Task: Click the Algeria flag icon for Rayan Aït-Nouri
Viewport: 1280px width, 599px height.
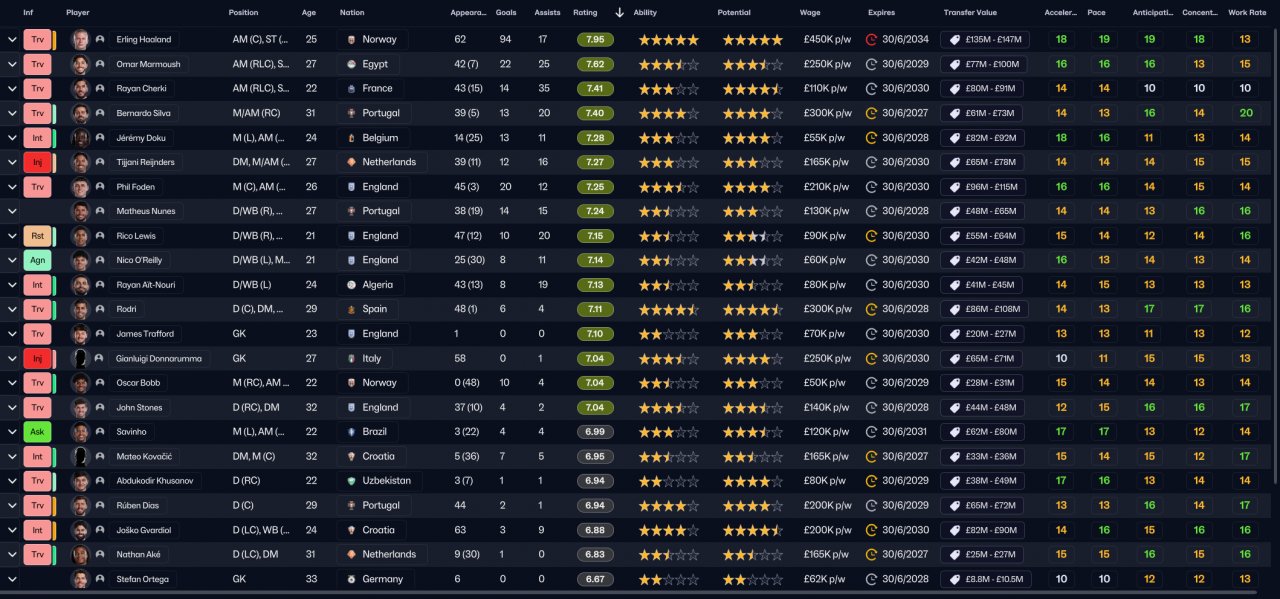Action: [351, 285]
